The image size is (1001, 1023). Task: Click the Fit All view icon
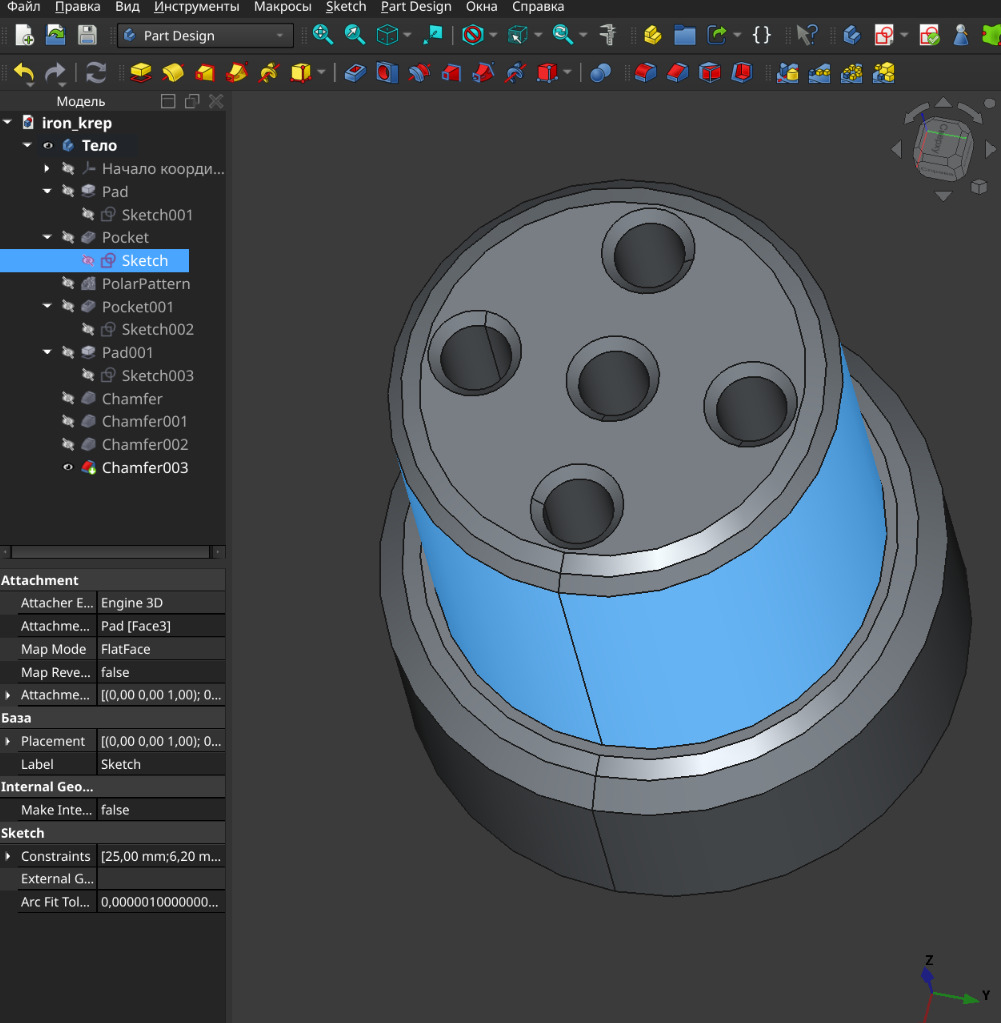322,35
